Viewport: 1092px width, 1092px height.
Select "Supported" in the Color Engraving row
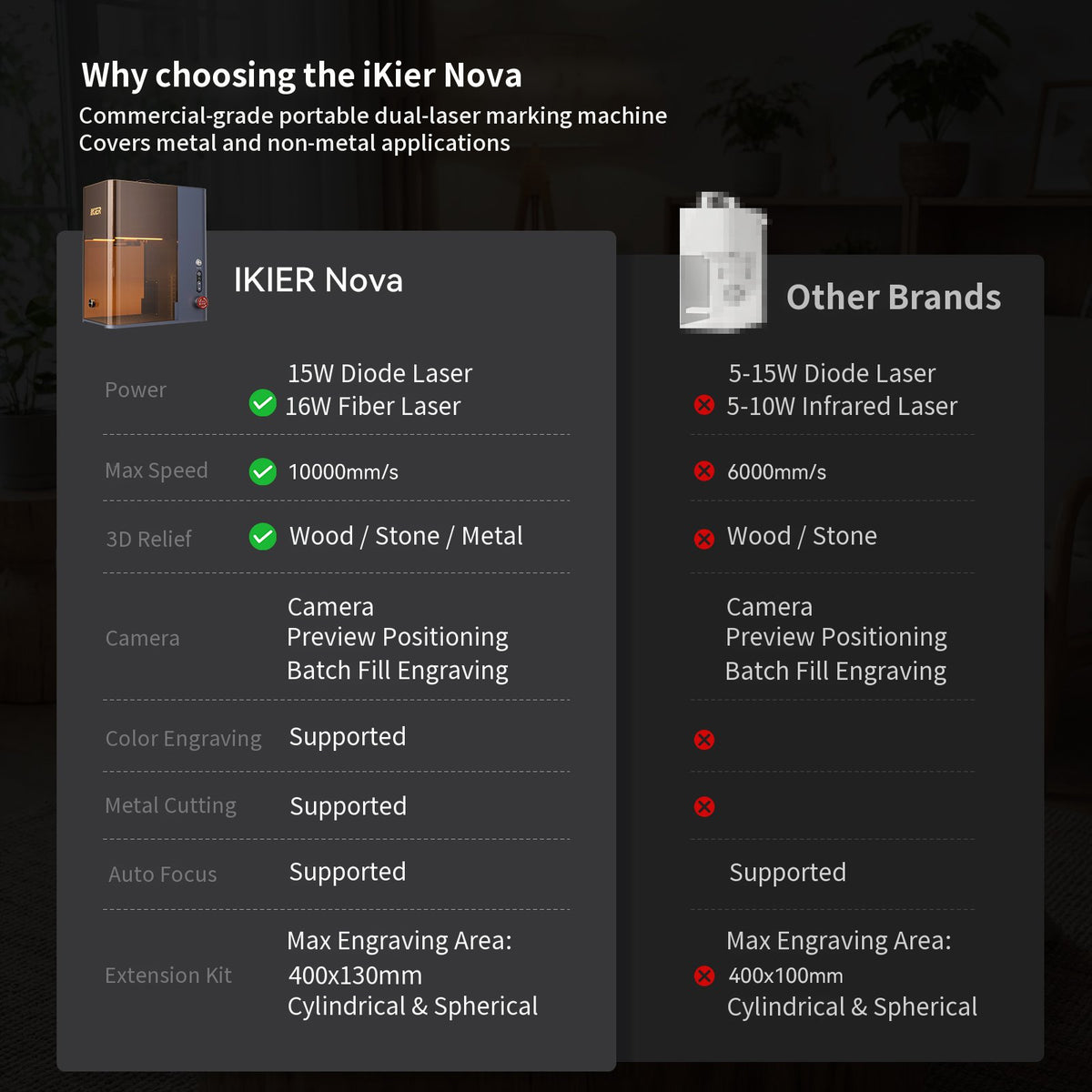[x=348, y=736]
